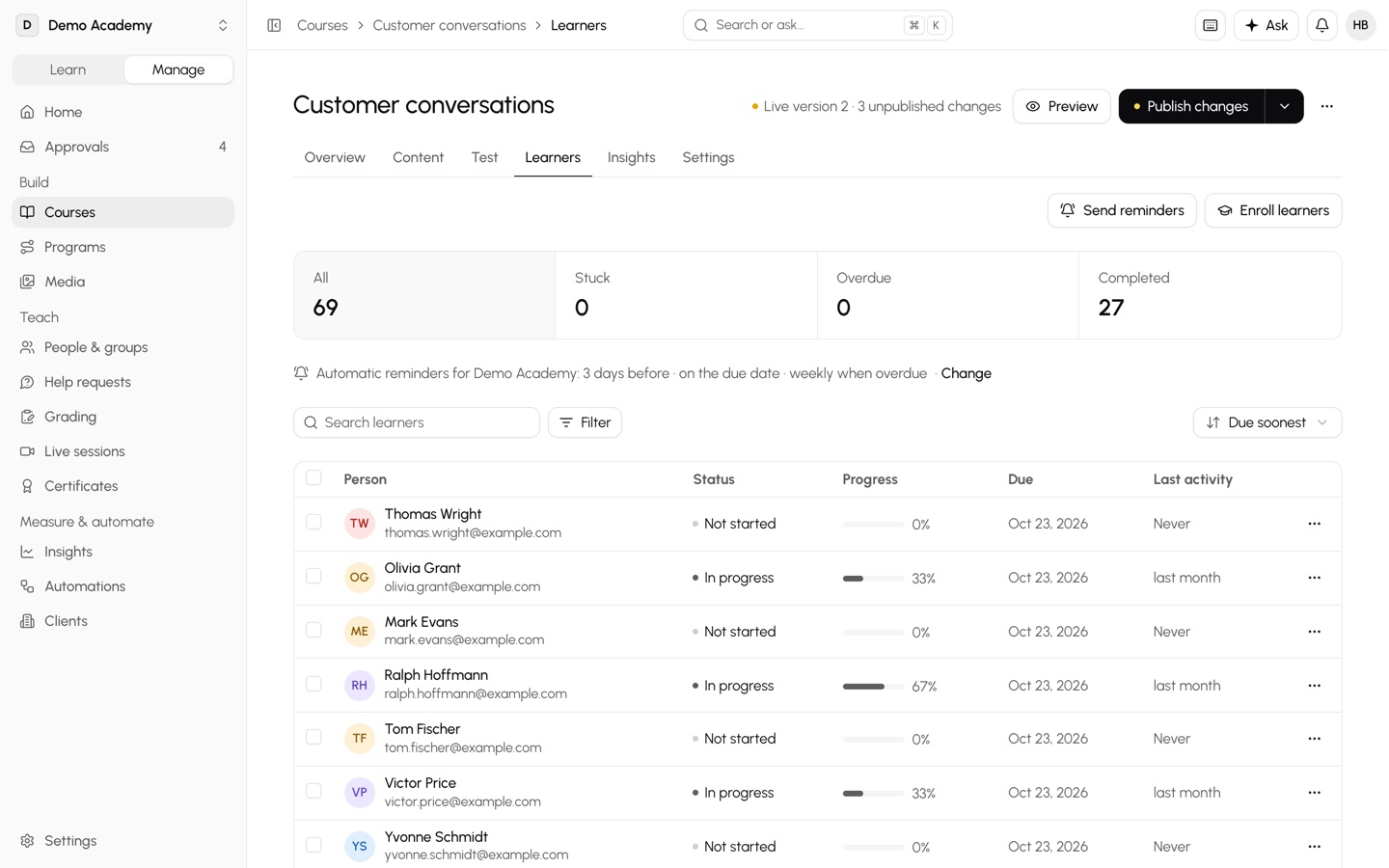Open Programs in the sidebar
Viewport: 1389px width, 868px height.
(123, 247)
